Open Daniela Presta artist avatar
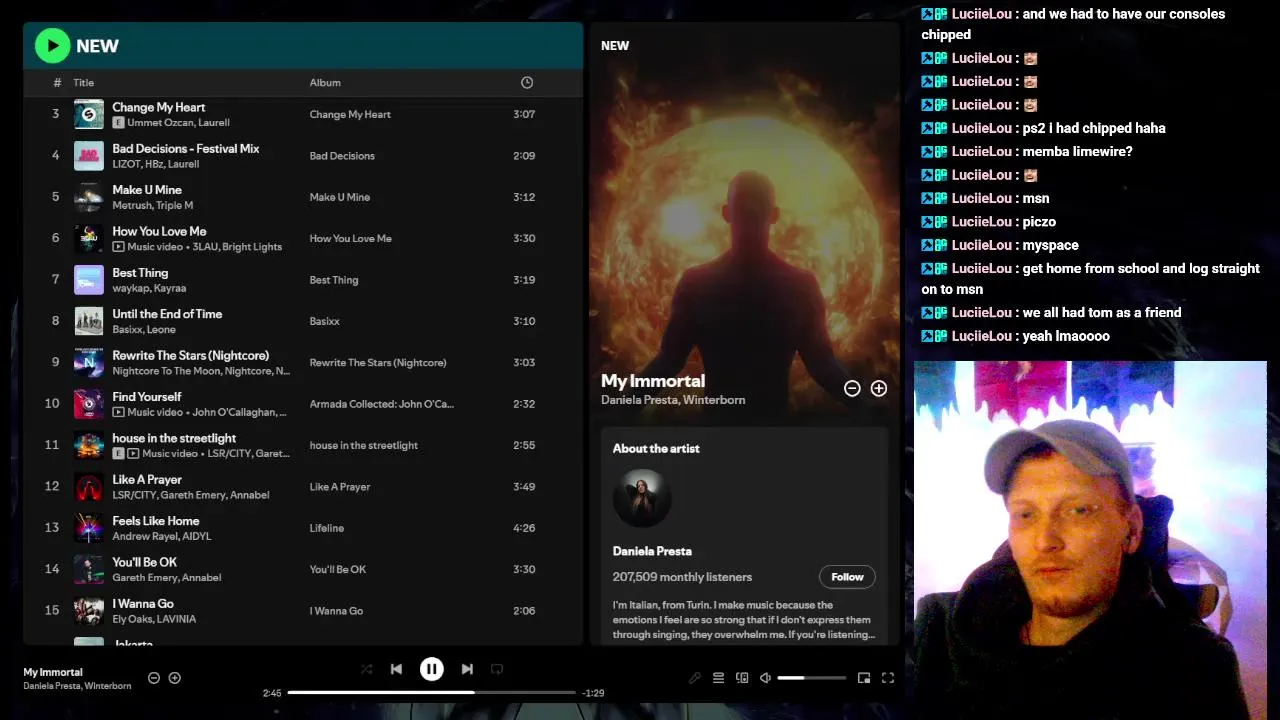The image size is (1280, 720). pyautogui.click(x=642, y=498)
